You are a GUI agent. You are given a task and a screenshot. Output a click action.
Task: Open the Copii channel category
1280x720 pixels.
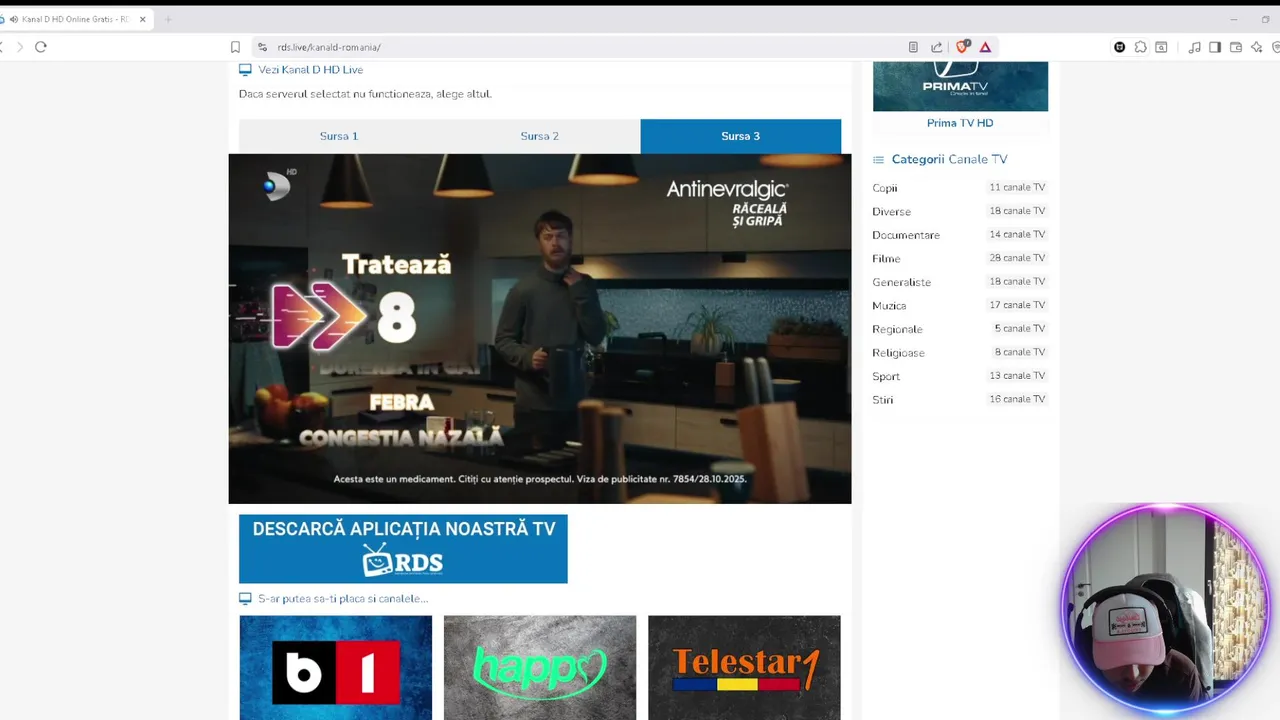(x=885, y=188)
